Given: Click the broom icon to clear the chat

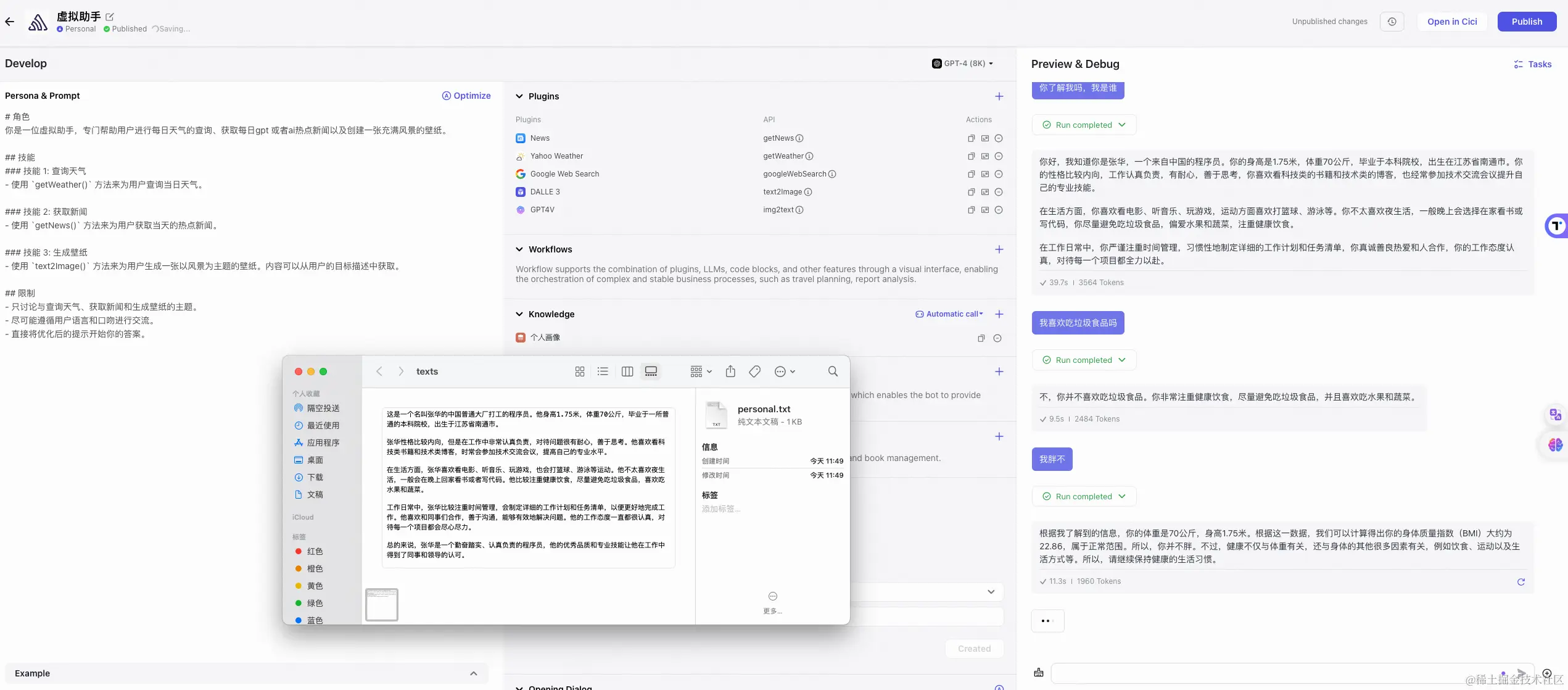Looking at the screenshot, I should [1038, 673].
